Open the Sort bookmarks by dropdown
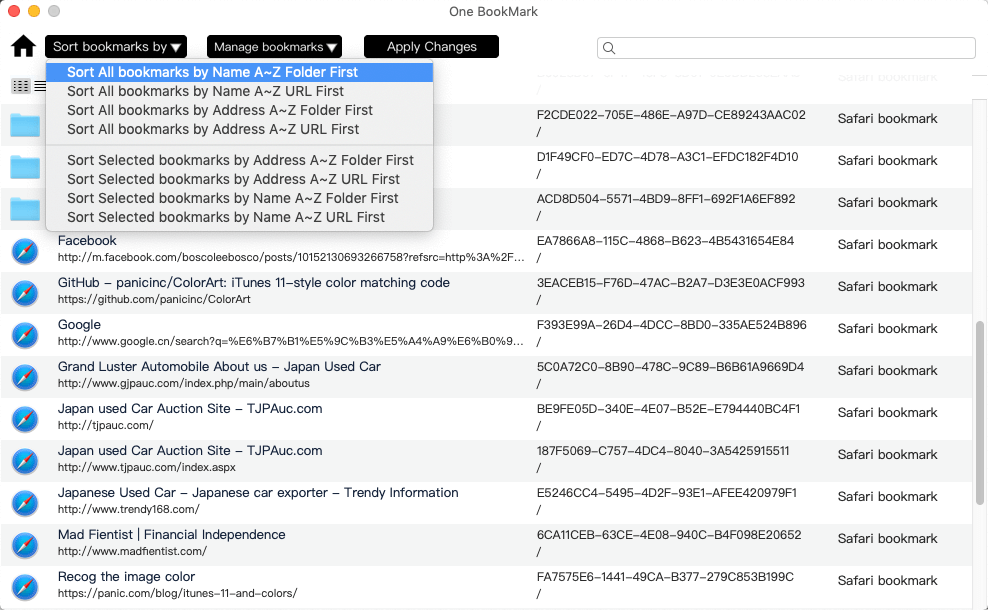 (x=115, y=46)
